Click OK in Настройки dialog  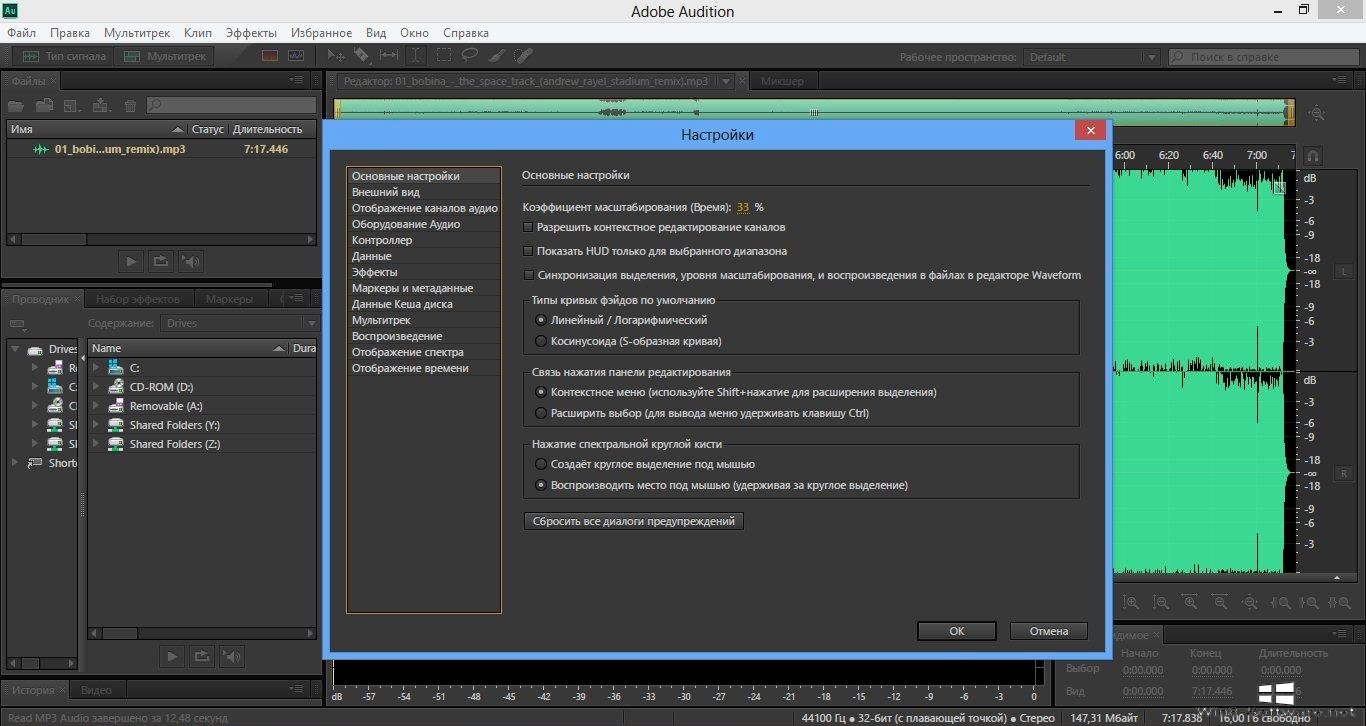pos(957,631)
